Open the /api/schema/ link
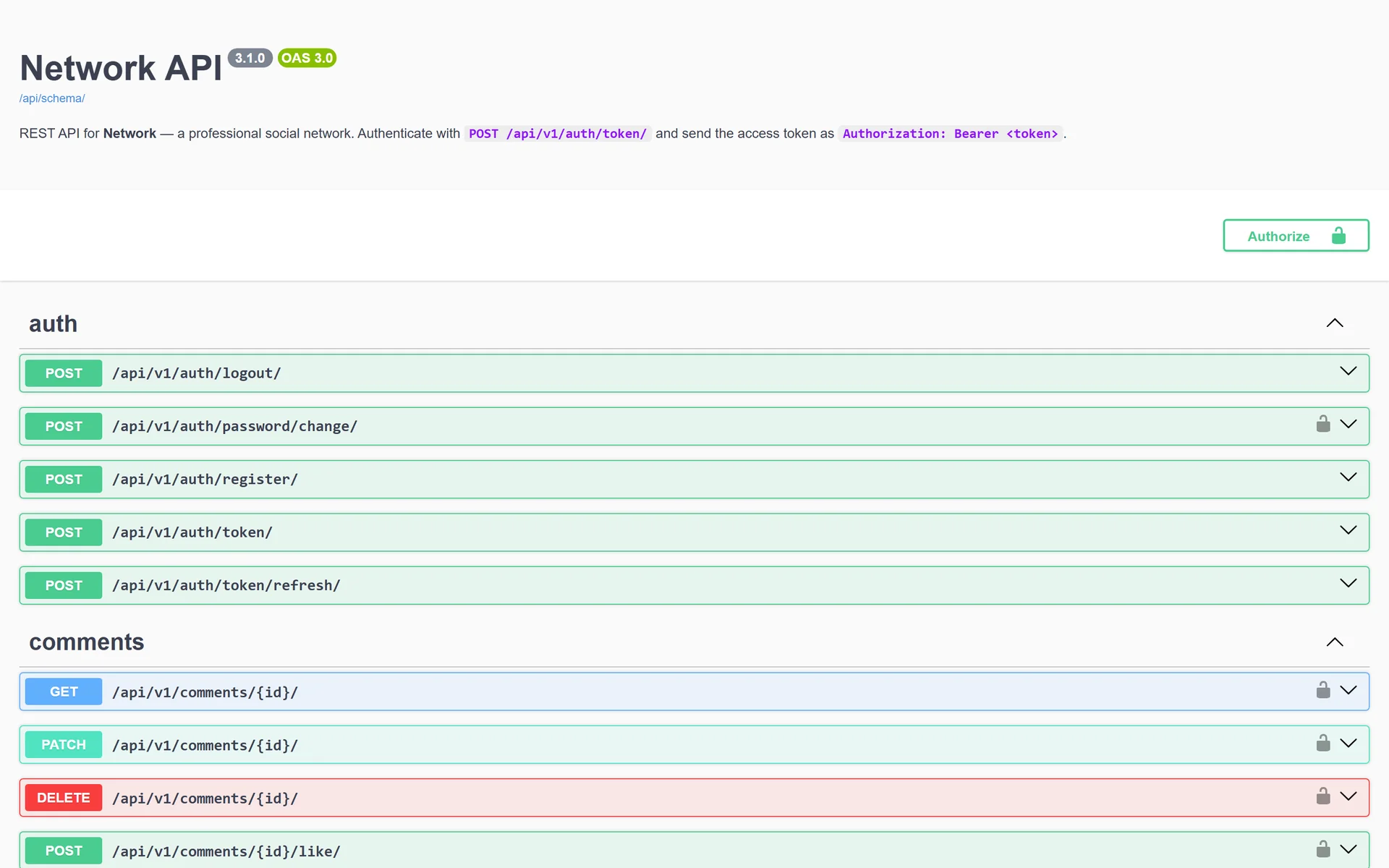Viewport: 1389px width, 868px height. click(x=52, y=98)
